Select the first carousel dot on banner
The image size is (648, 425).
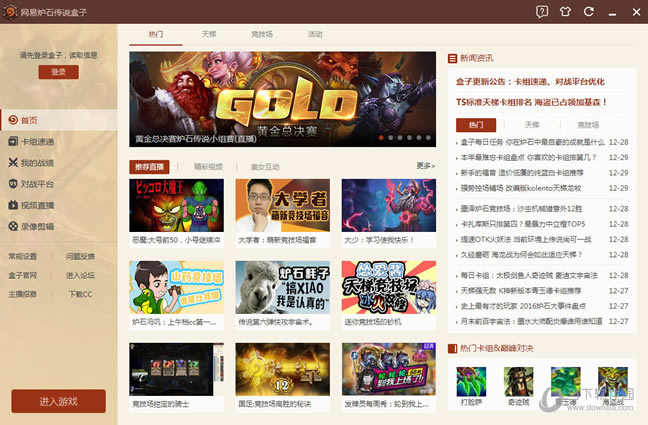382,138
